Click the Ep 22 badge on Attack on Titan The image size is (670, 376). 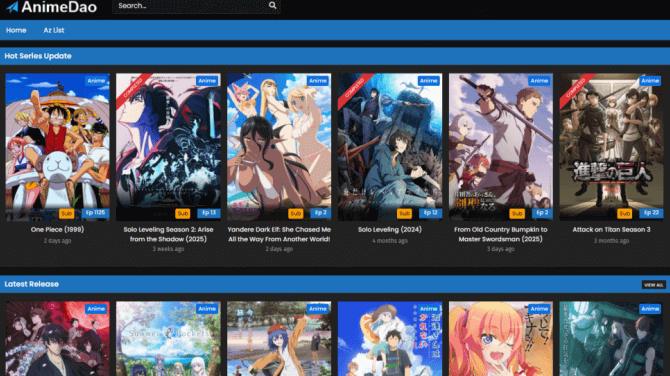(x=652, y=213)
